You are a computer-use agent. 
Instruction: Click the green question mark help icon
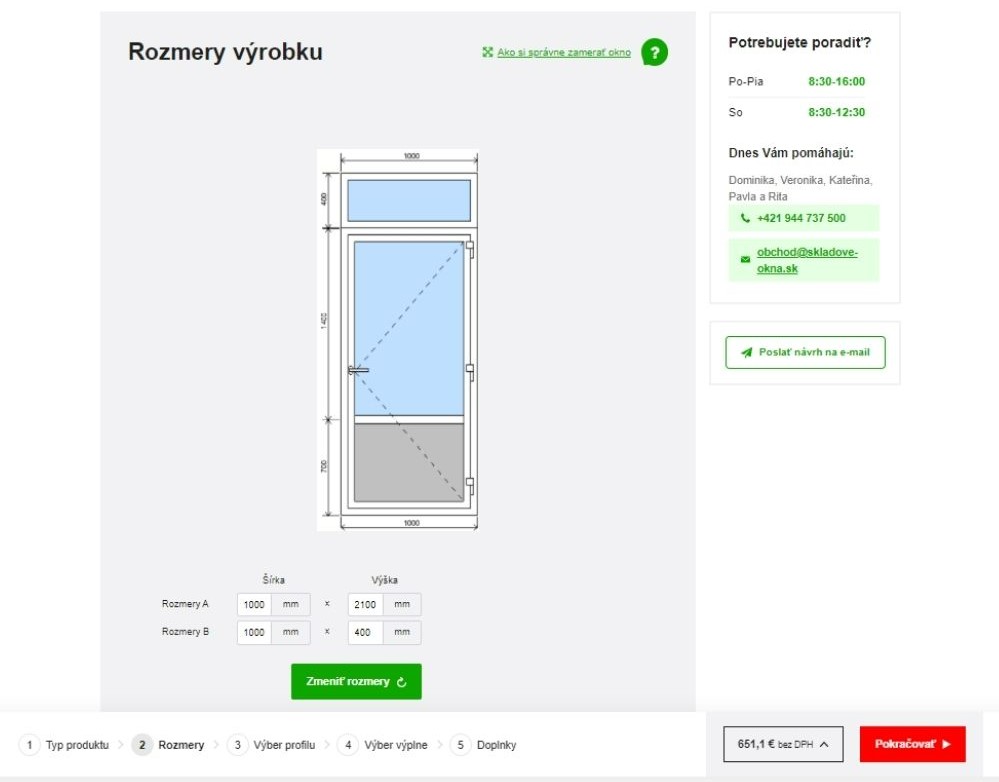coord(654,53)
